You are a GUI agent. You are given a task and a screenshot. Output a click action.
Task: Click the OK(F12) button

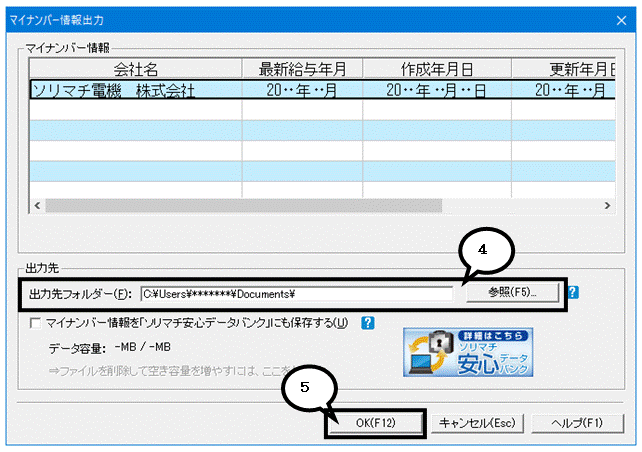click(375, 423)
